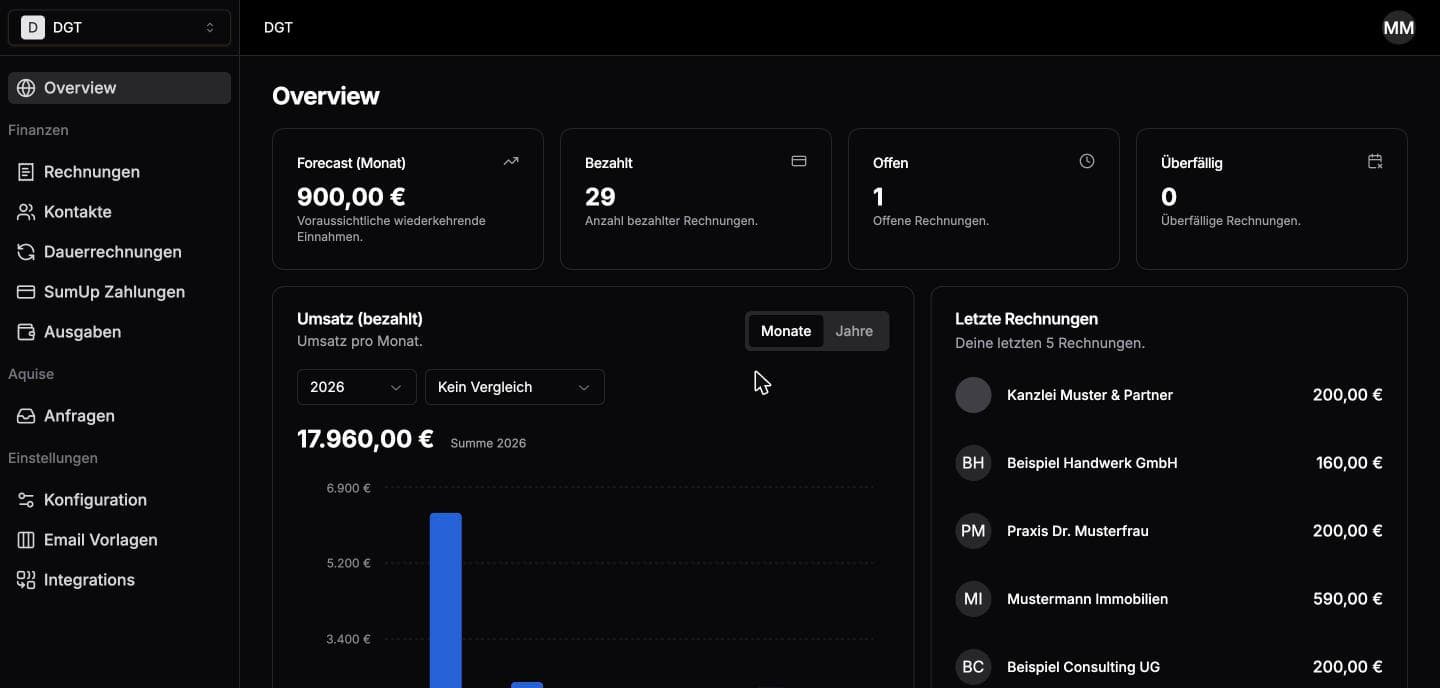Click the Integrations blocks icon
Image resolution: width=1440 pixels, height=688 pixels.
[26, 580]
